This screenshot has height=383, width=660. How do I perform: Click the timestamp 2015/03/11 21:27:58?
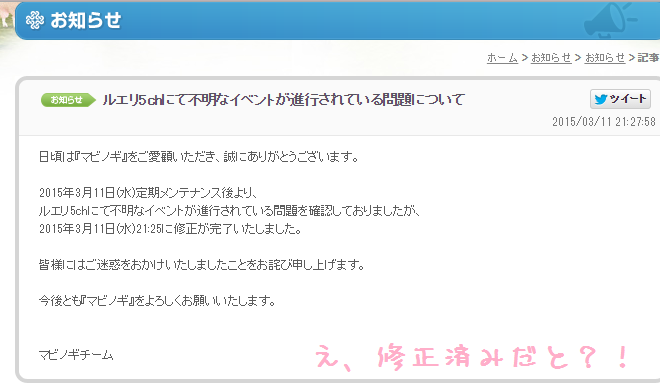pyautogui.click(x=604, y=122)
